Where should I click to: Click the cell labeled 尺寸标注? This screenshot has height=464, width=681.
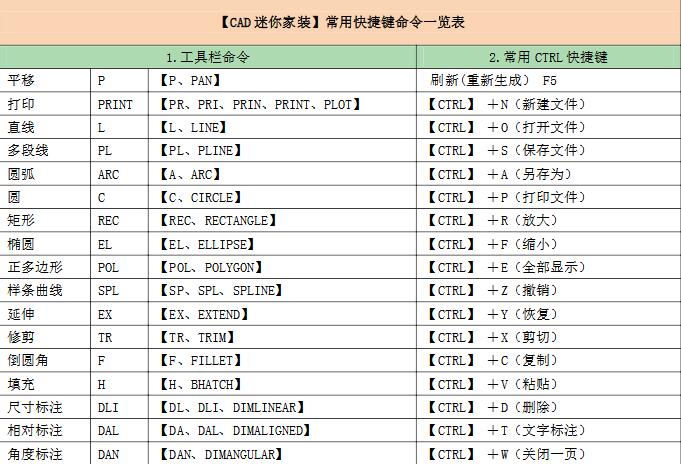coord(45,408)
